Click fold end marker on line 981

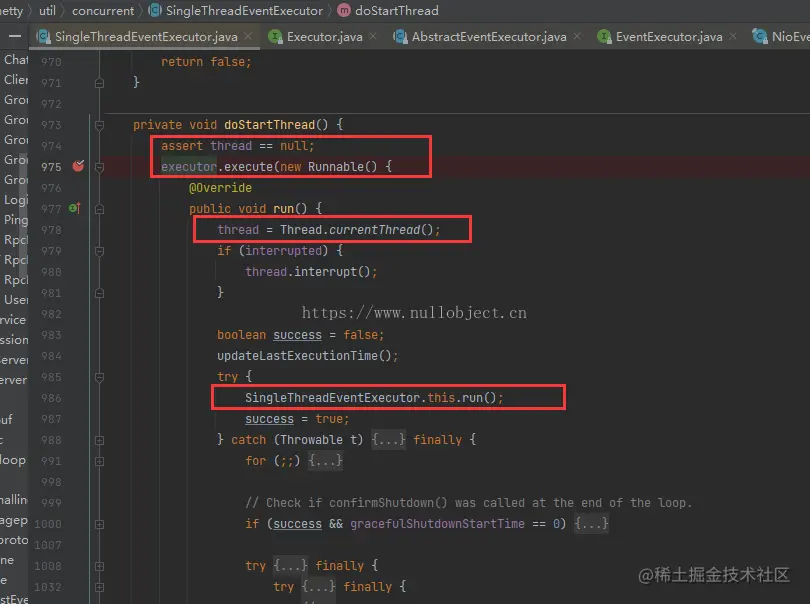100,293
